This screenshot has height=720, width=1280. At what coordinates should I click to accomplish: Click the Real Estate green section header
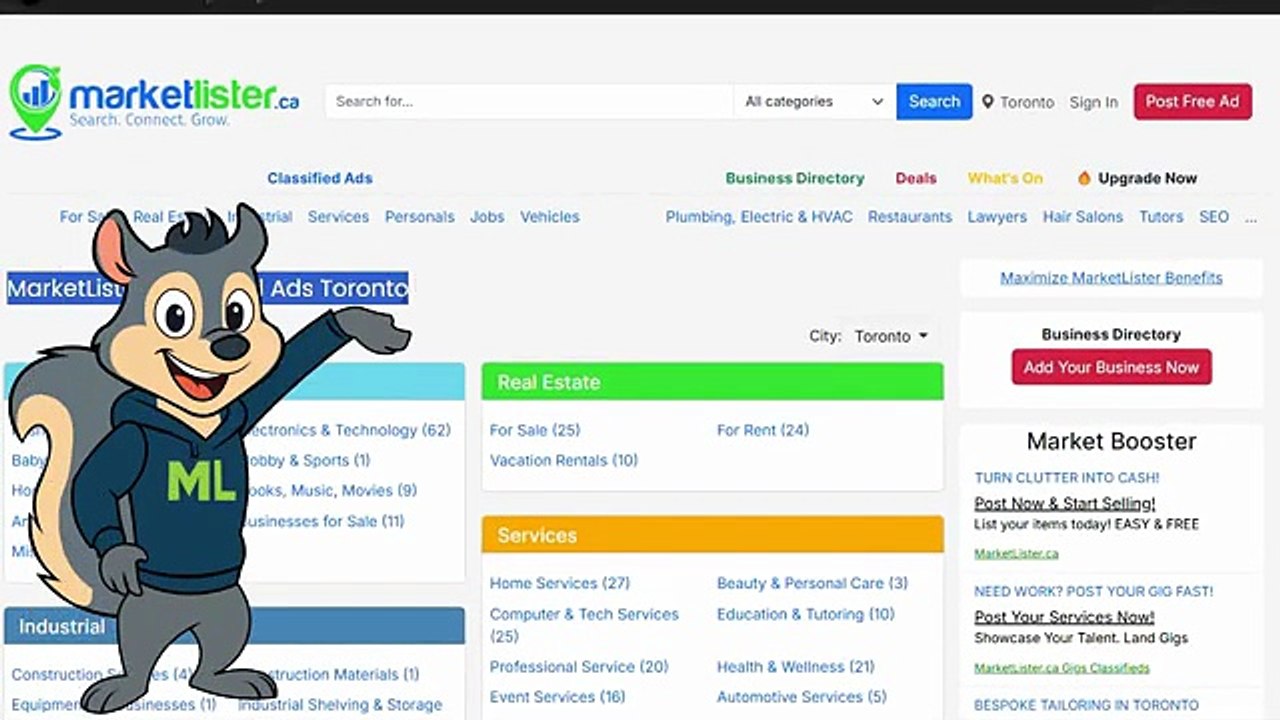pyautogui.click(x=712, y=382)
